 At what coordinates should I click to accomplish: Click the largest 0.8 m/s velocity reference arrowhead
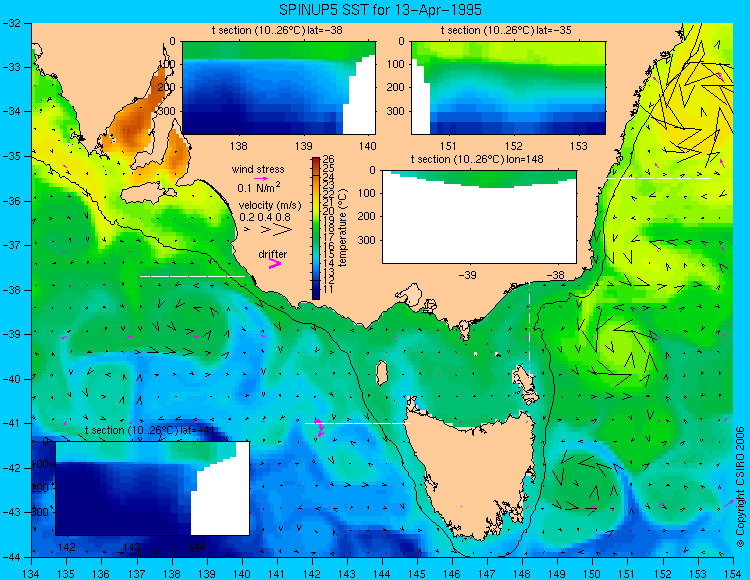coord(282,230)
